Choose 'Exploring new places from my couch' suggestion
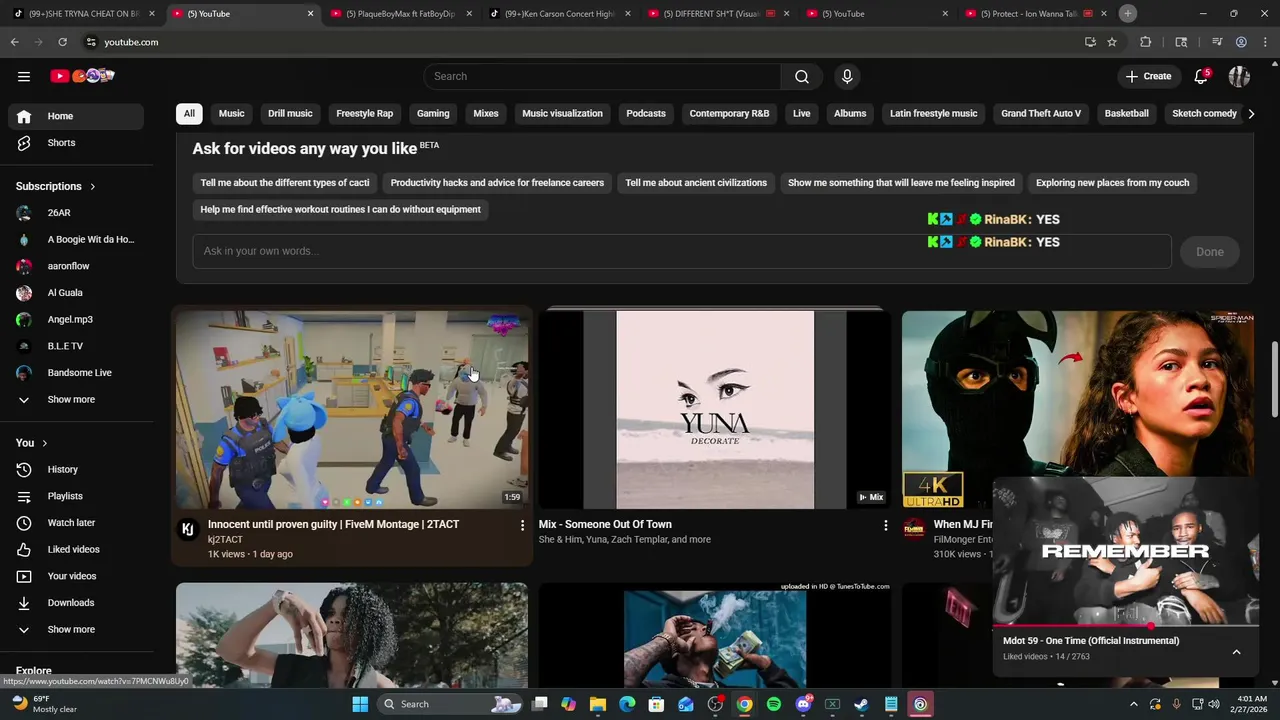Image resolution: width=1280 pixels, height=720 pixels. pos(1112,183)
